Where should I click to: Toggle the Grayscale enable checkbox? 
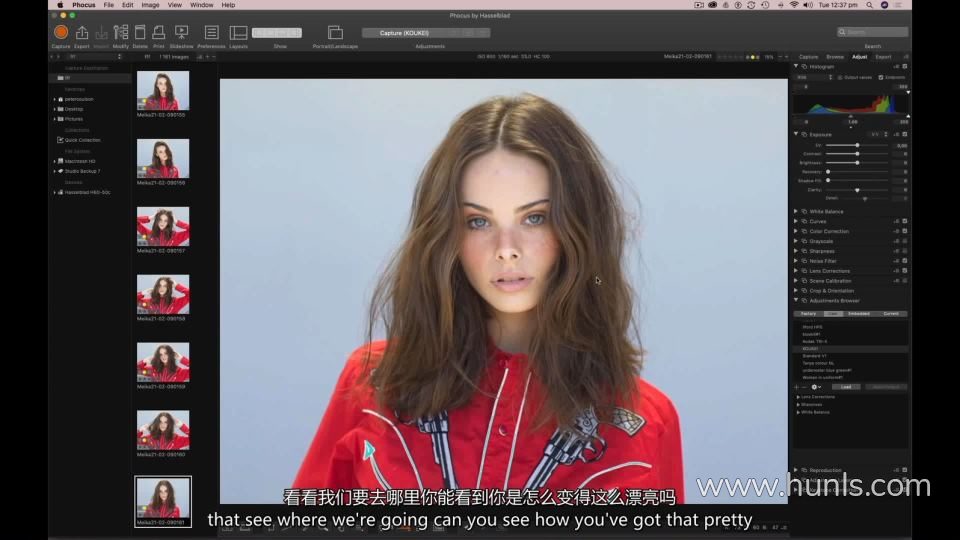point(905,241)
